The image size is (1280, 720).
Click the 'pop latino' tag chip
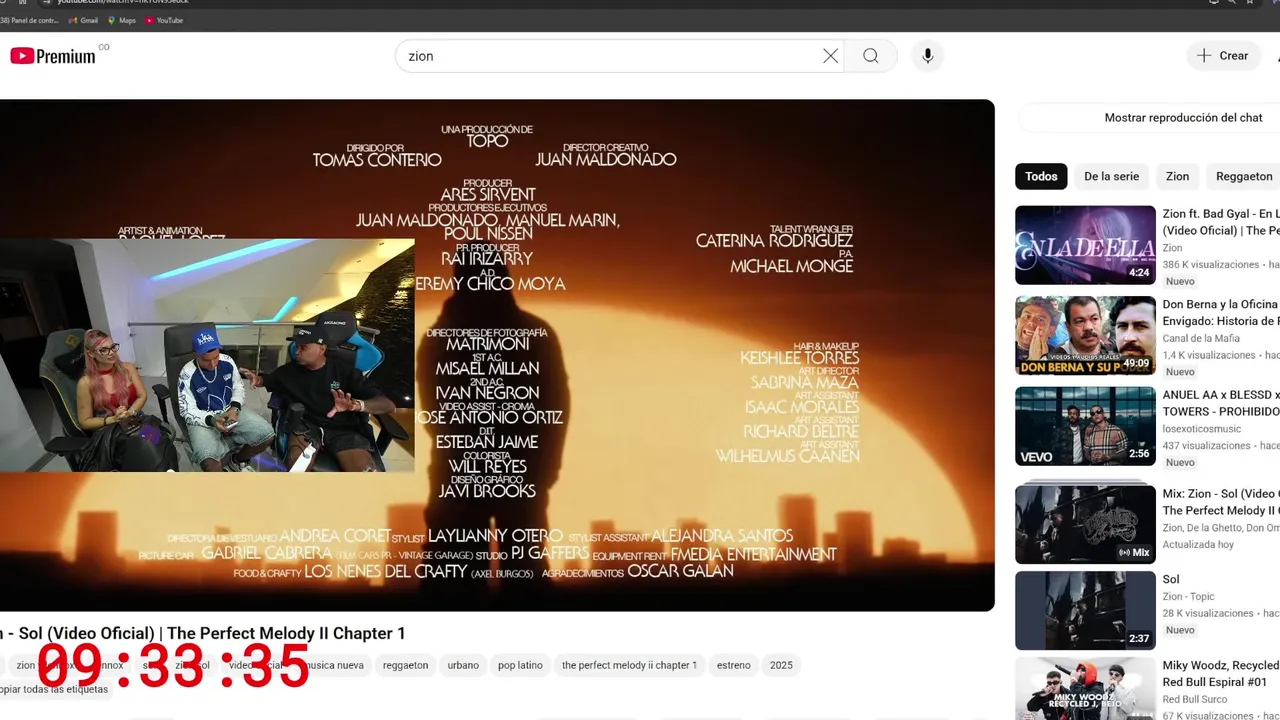pyautogui.click(x=520, y=665)
